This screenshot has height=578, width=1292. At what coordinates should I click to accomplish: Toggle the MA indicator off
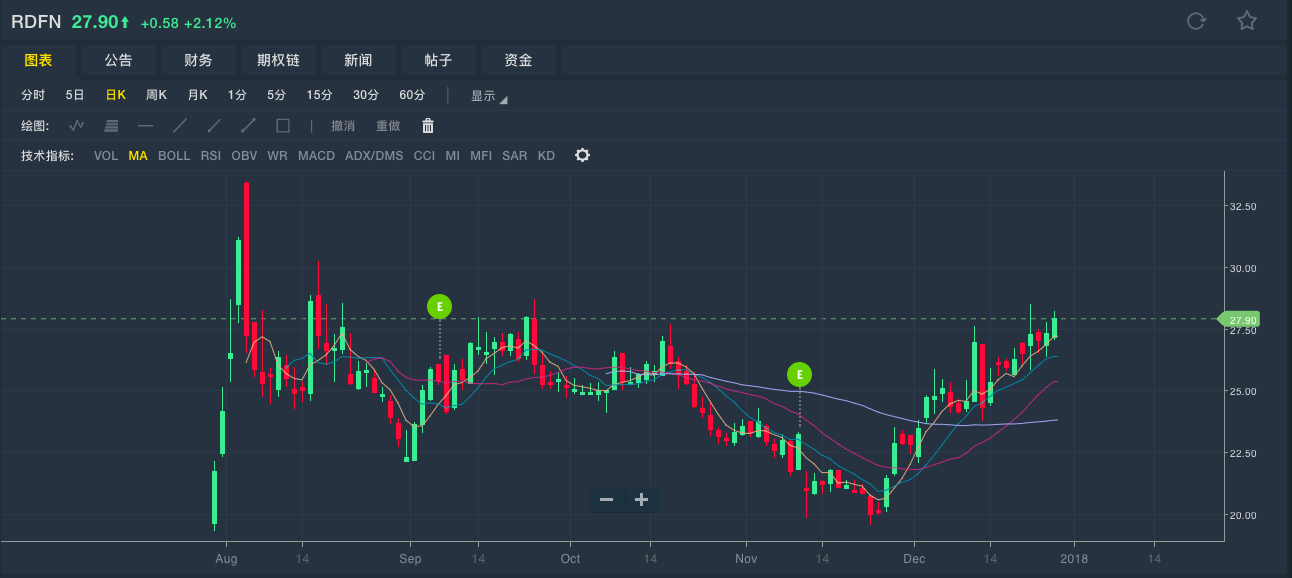[x=138, y=156]
